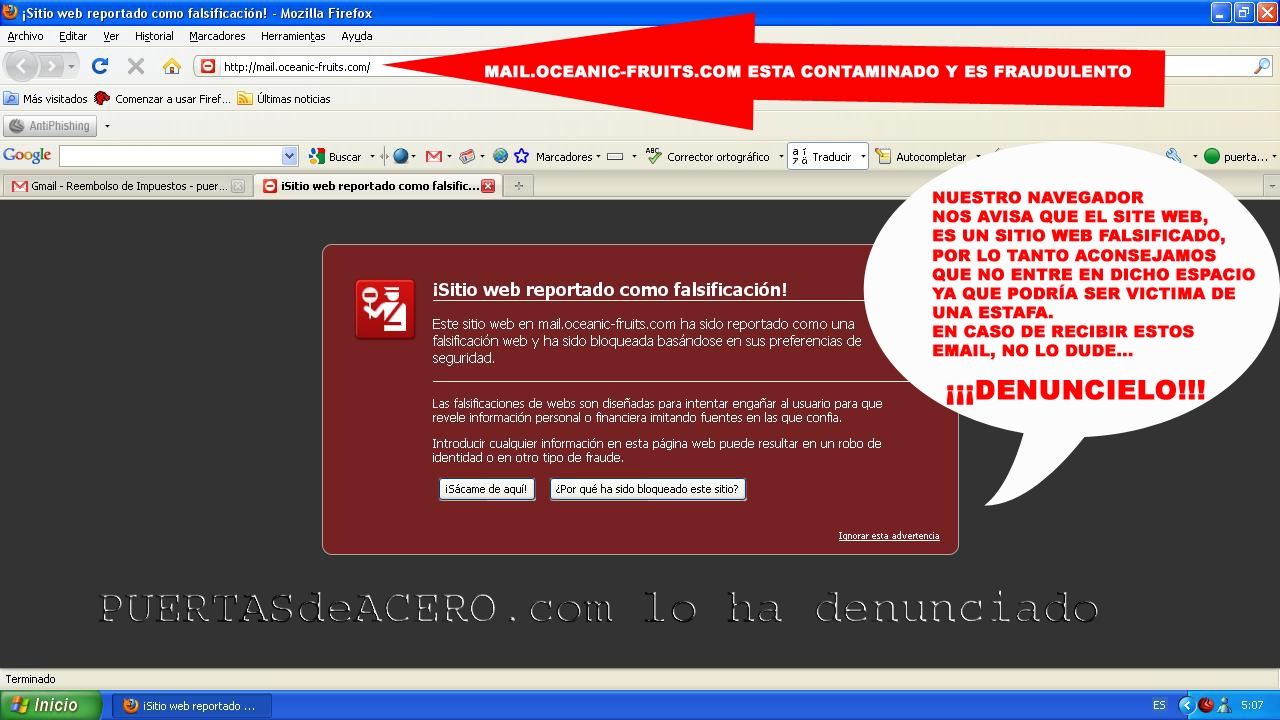Close the Gmail - Reembolso de Impuestos tab
This screenshot has height=720, width=1280.
point(238,186)
